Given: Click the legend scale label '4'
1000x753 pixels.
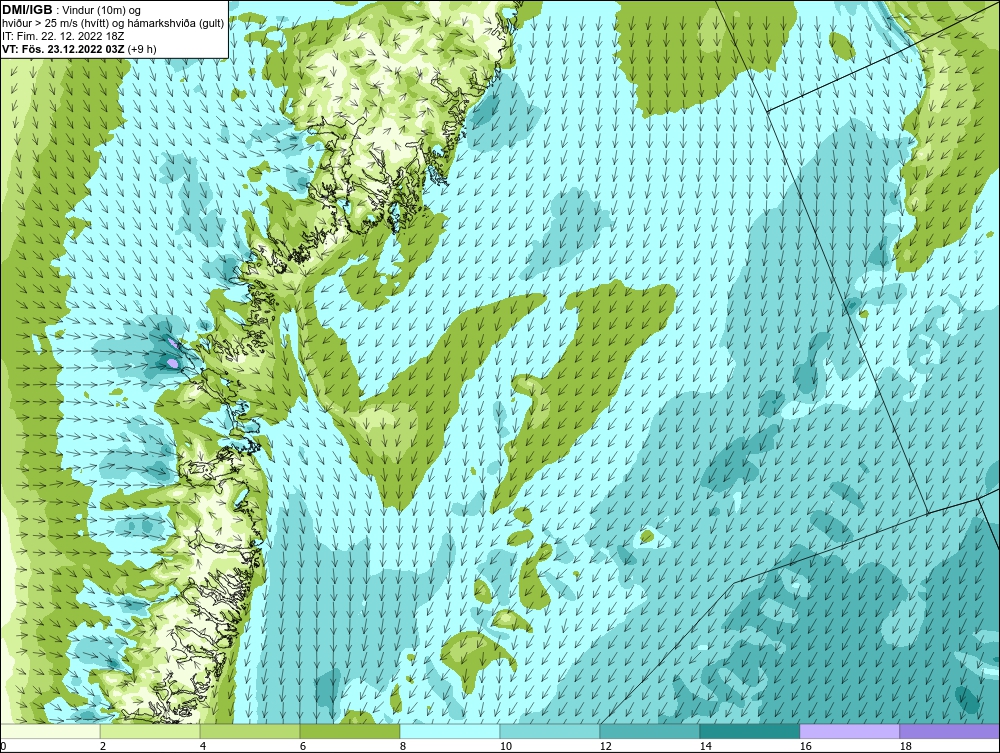Looking at the screenshot, I should (x=203, y=746).
